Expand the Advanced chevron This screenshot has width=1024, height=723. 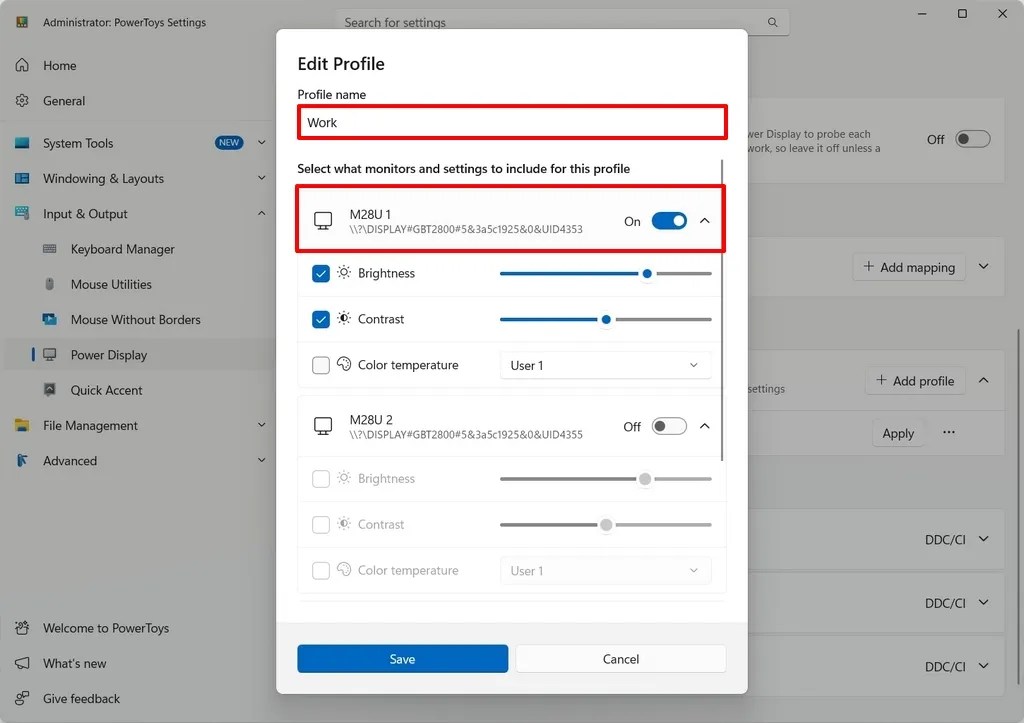(261, 460)
